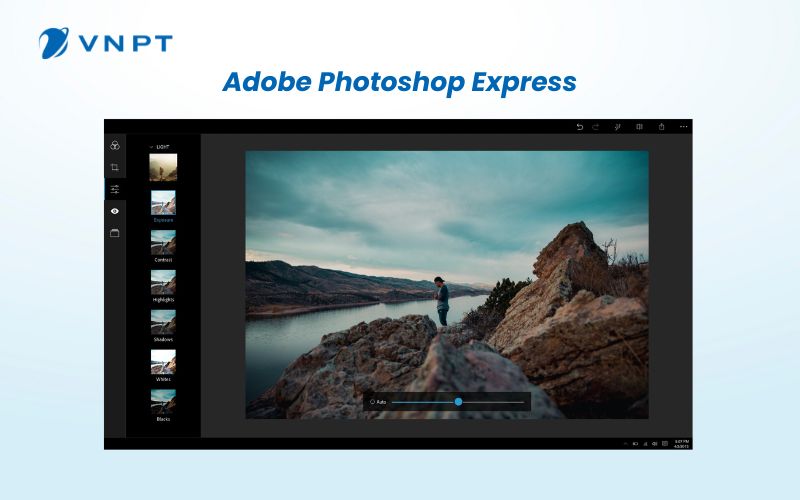
Task: Show hidden system tray icons chevron
Action: [x=625, y=444]
